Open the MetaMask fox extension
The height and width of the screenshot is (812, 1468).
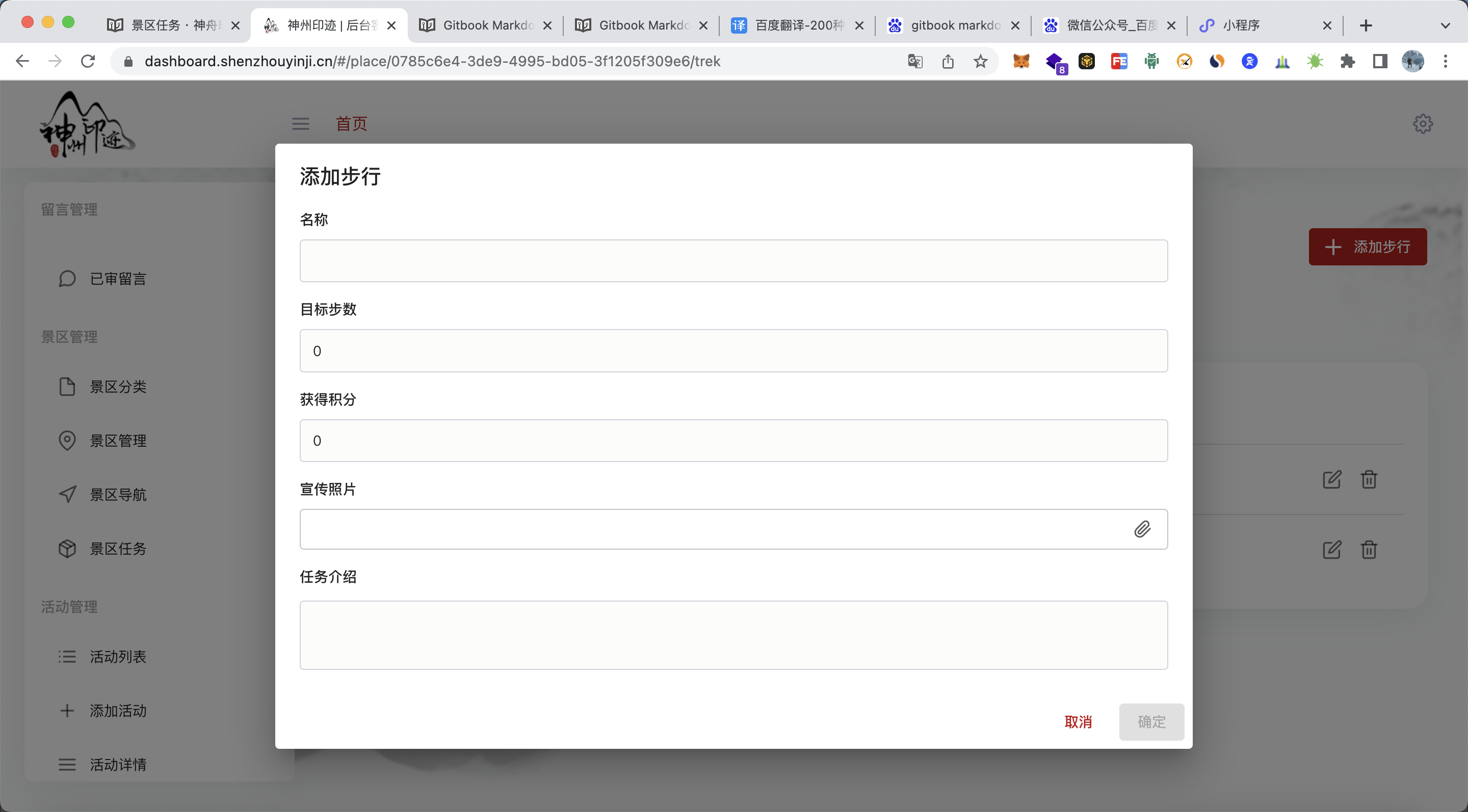click(x=1021, y=61)
